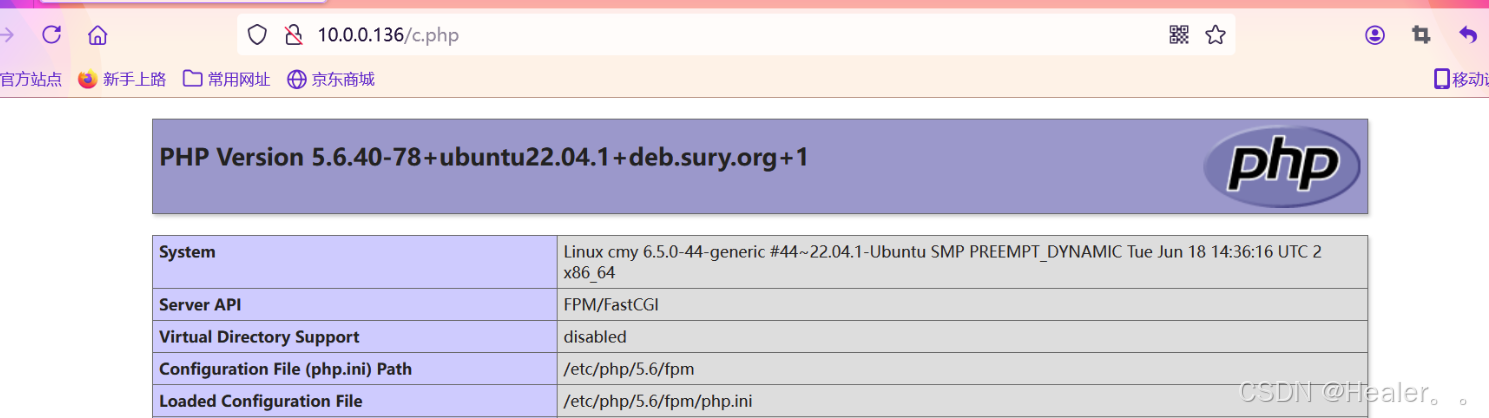Bookmark this page with the star icon
The width and height of the screenshot is (1489, 418).
[x=1215, y=35]
